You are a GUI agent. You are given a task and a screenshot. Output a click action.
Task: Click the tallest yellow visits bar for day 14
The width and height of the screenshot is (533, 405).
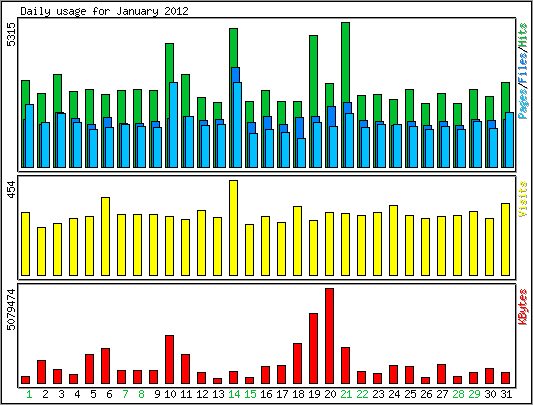pyautogui.click(x=234, y=228)
